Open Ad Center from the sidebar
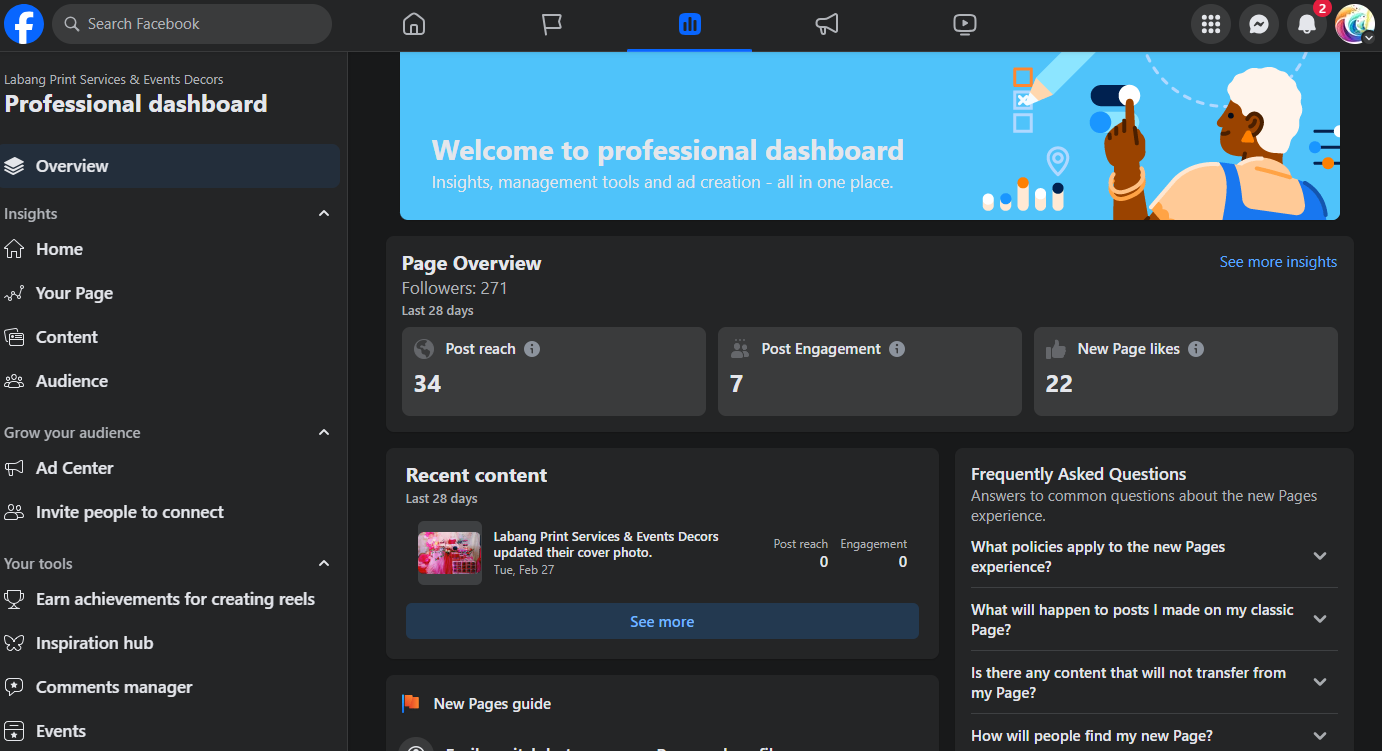 coord(170,468)
